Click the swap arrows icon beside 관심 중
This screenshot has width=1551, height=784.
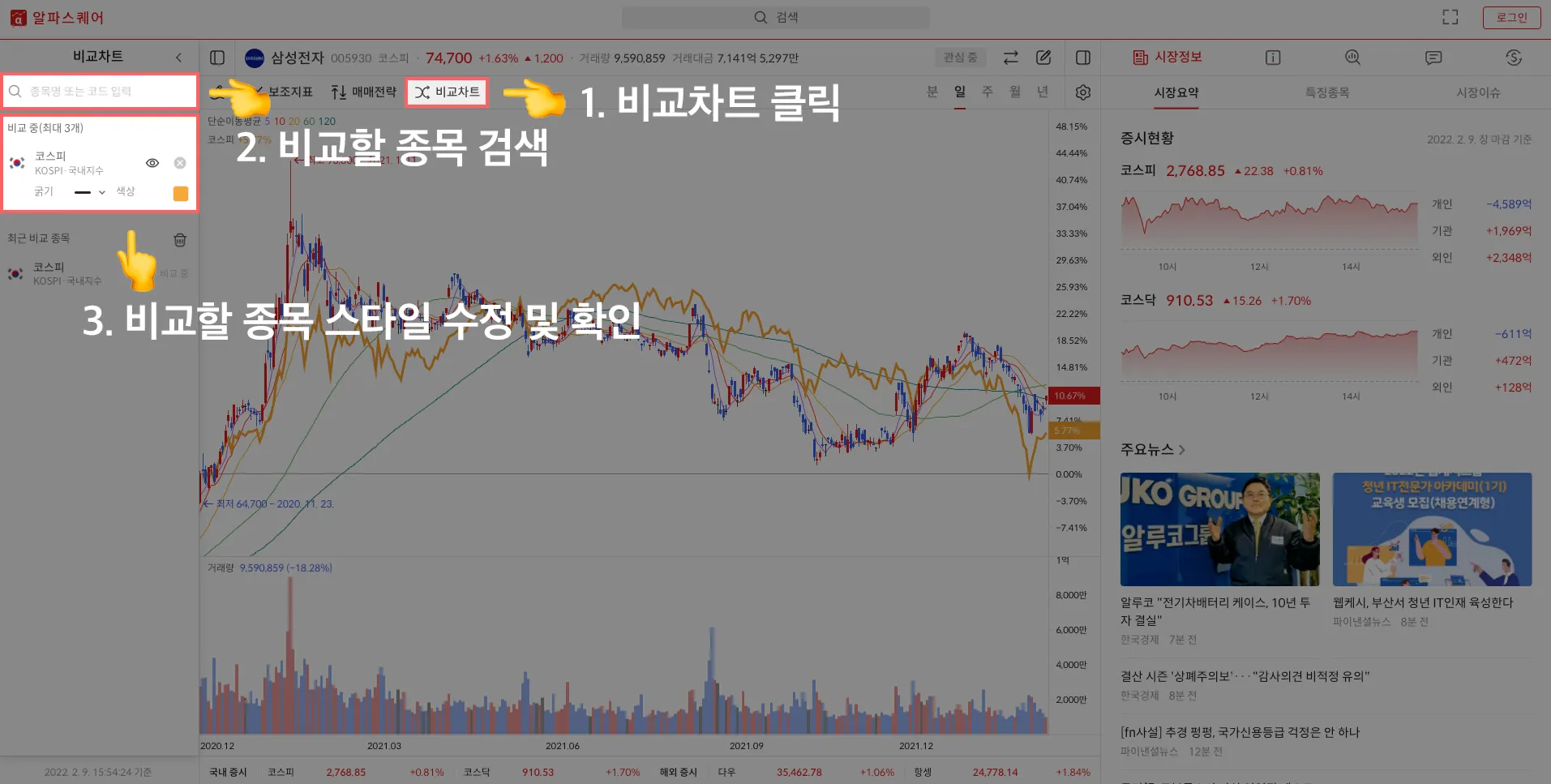(1010, 58)
